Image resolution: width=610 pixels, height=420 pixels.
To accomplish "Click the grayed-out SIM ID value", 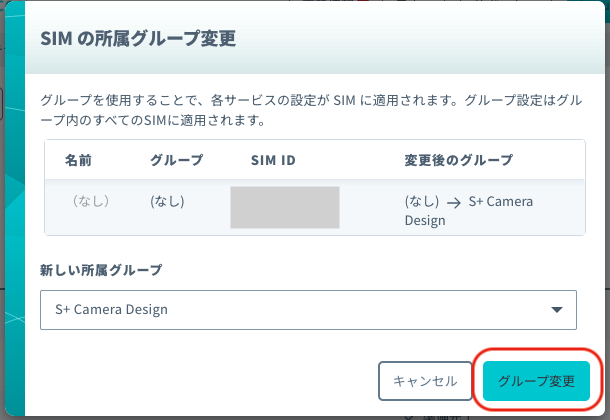I will [x=285, y=207].
